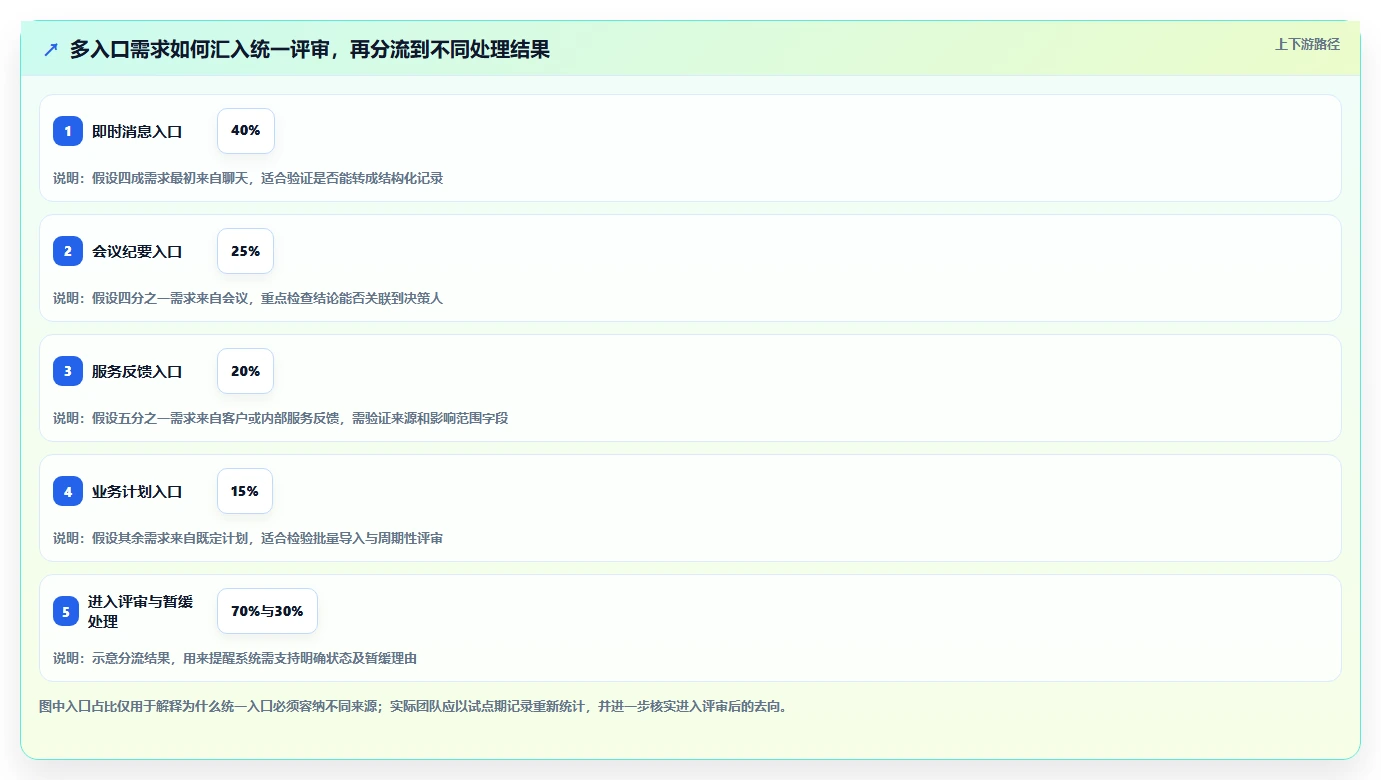Select the 15% value pill

245,491
